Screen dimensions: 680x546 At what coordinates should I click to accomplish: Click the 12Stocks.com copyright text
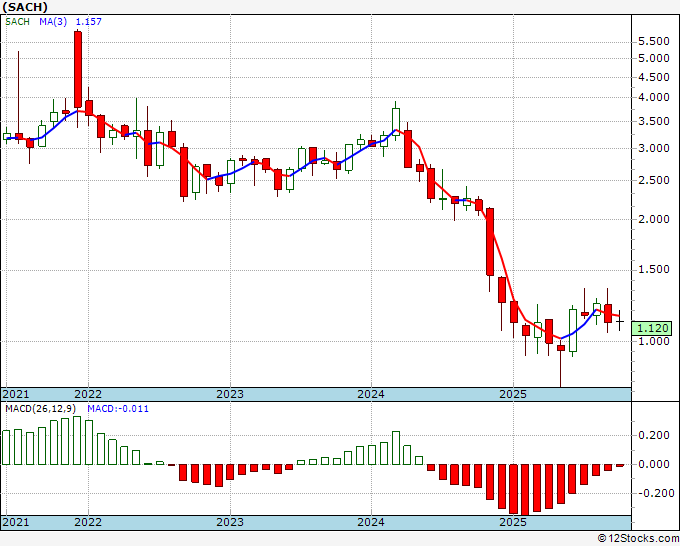[638, 539]
